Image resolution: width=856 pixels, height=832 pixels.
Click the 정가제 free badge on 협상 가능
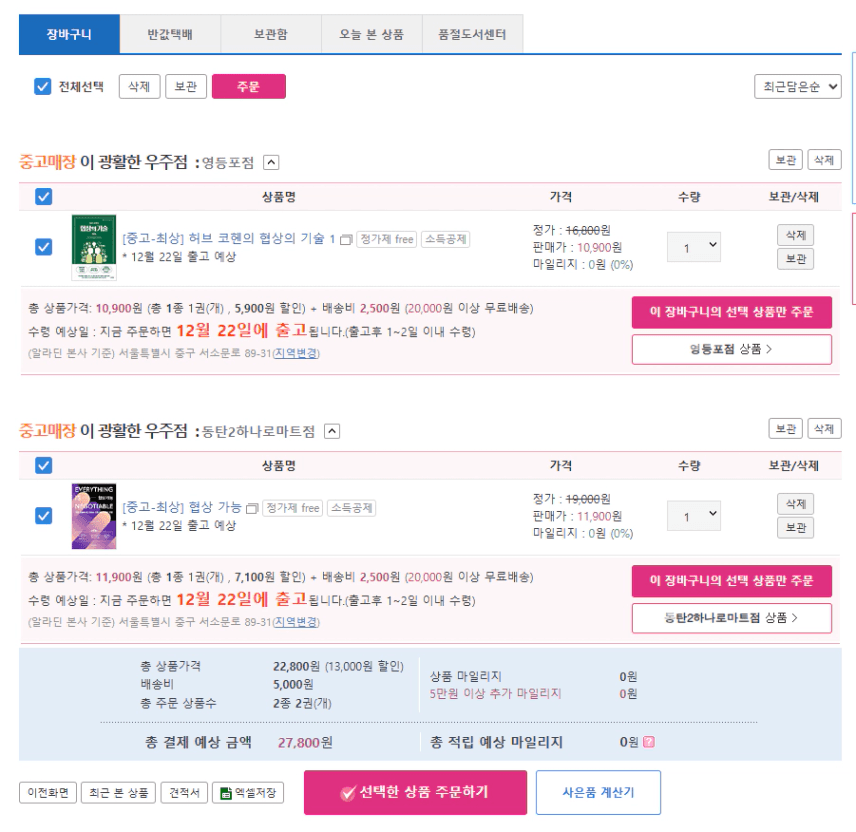(292, 508)
